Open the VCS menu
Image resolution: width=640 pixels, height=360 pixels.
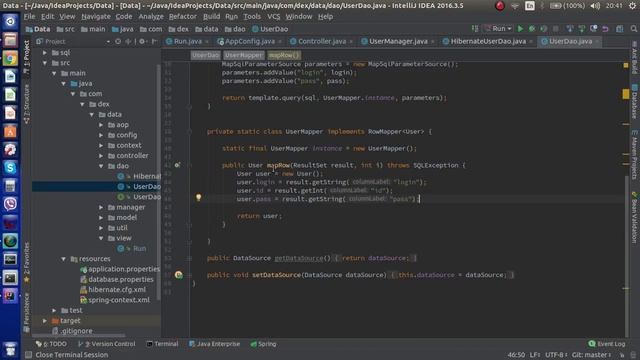pos(273,17)
